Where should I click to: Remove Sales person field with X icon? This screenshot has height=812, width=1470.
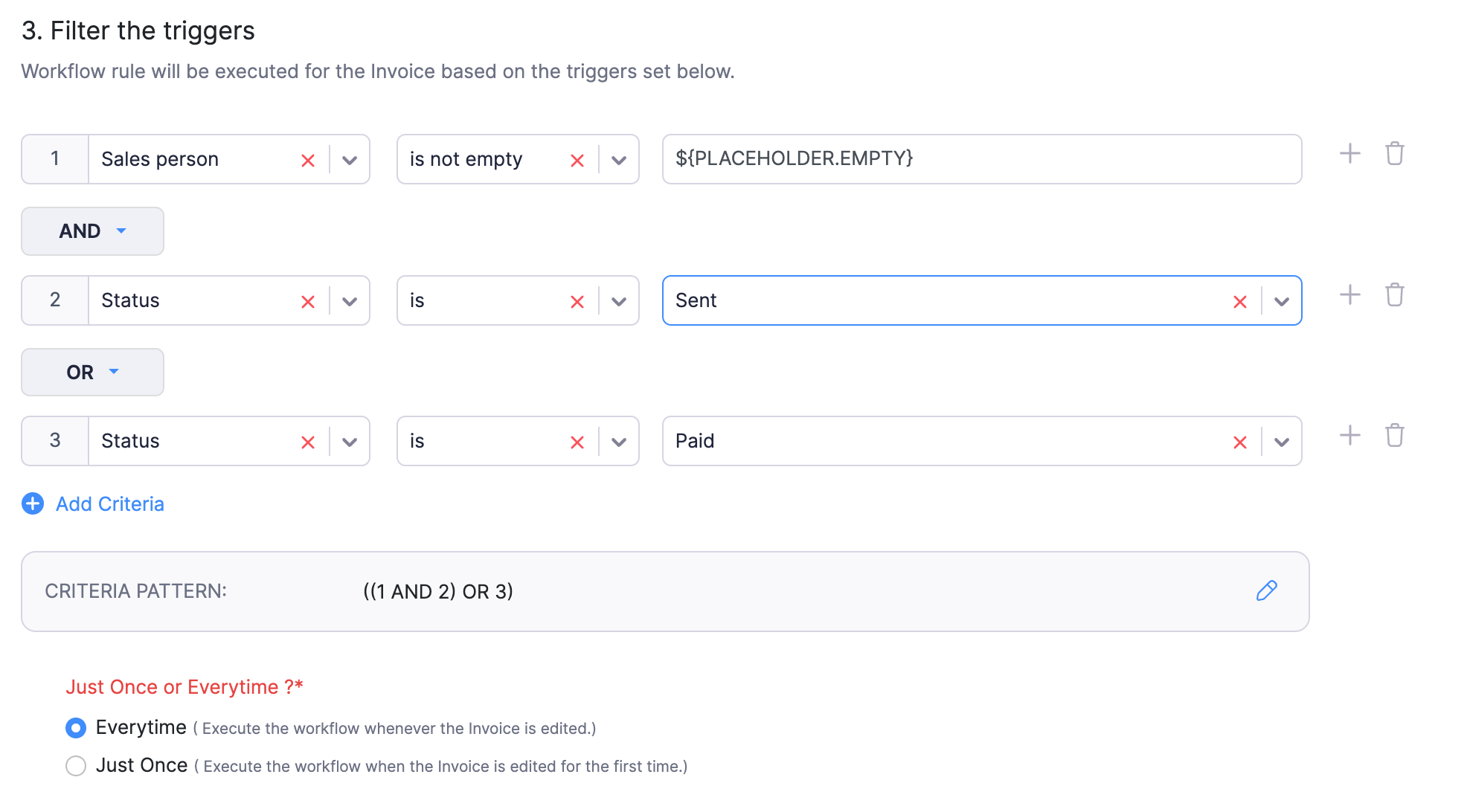pos(307,159)
